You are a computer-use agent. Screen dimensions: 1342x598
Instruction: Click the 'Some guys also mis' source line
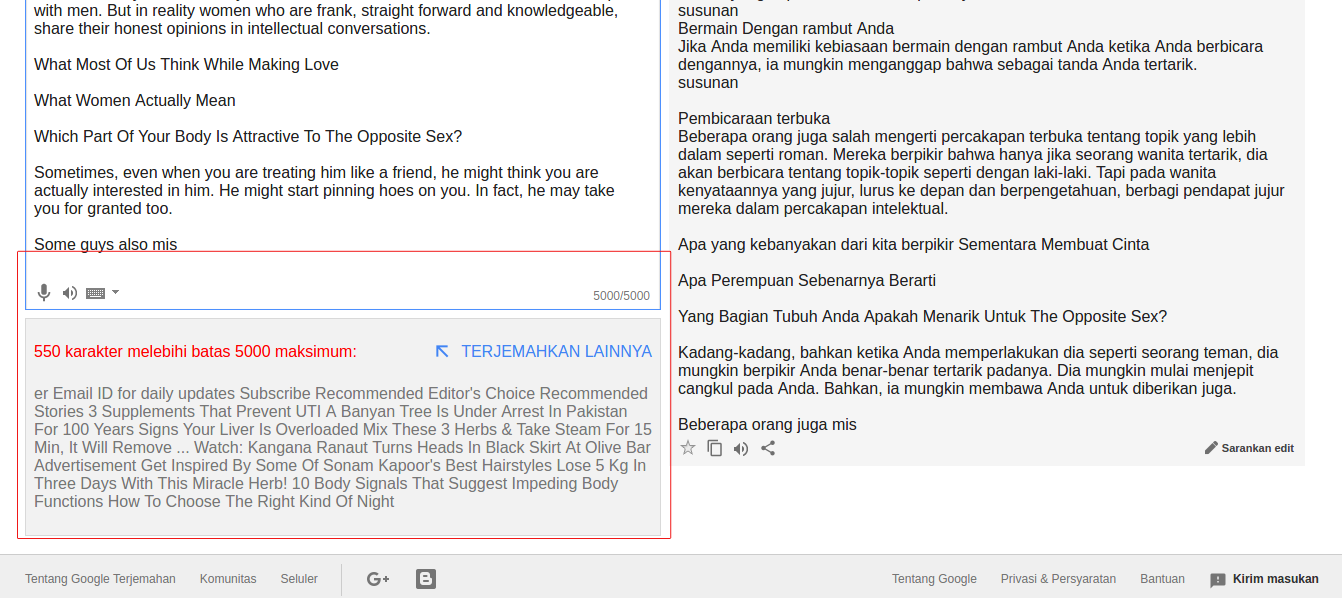(105, 244)
